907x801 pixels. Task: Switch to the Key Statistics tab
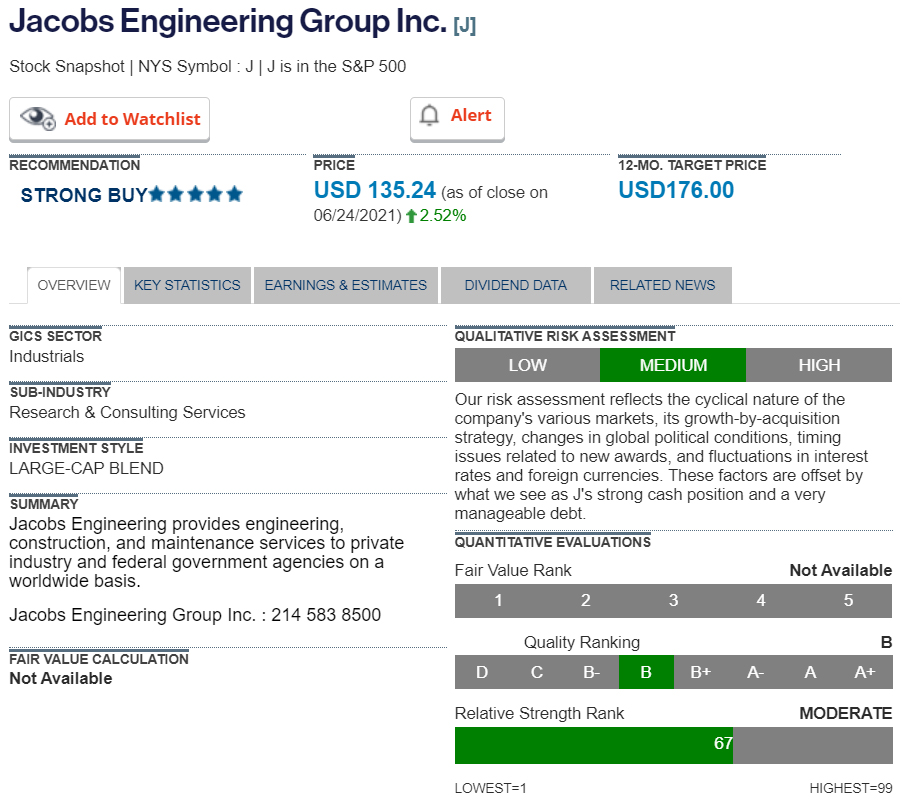pos(187,285)
